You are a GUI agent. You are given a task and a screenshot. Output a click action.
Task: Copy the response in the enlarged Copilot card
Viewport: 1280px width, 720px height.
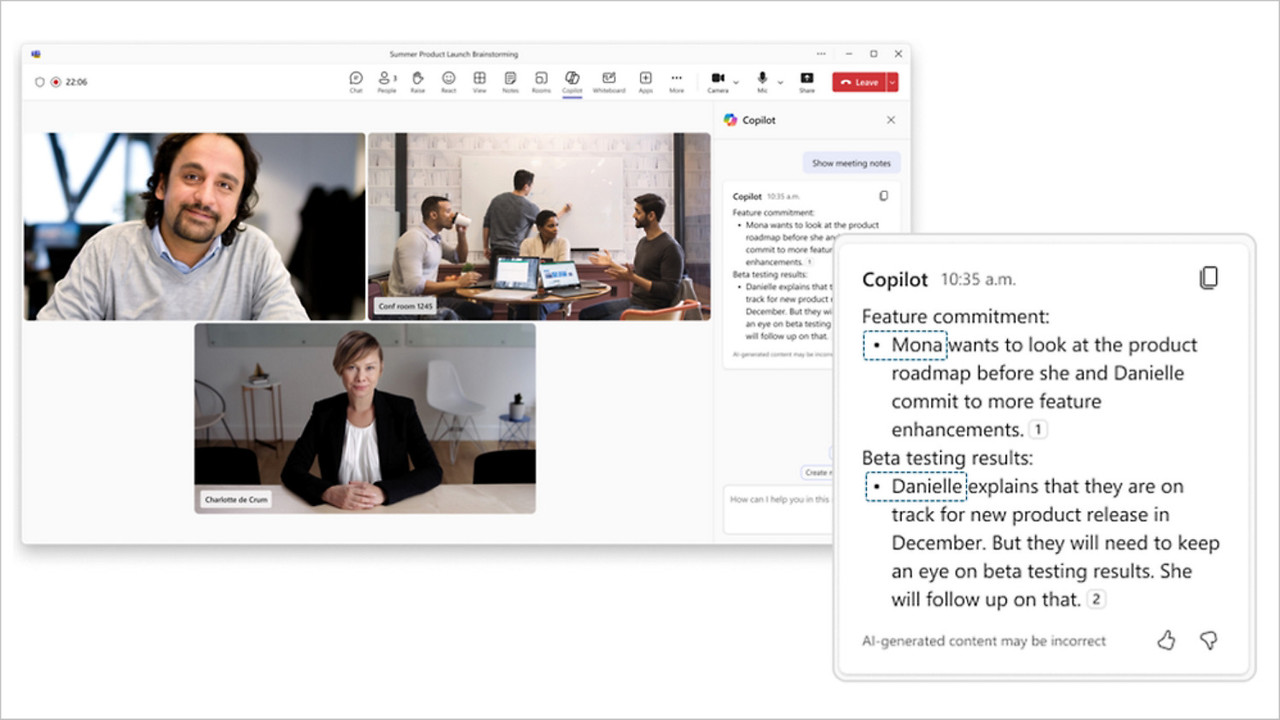1209,278
